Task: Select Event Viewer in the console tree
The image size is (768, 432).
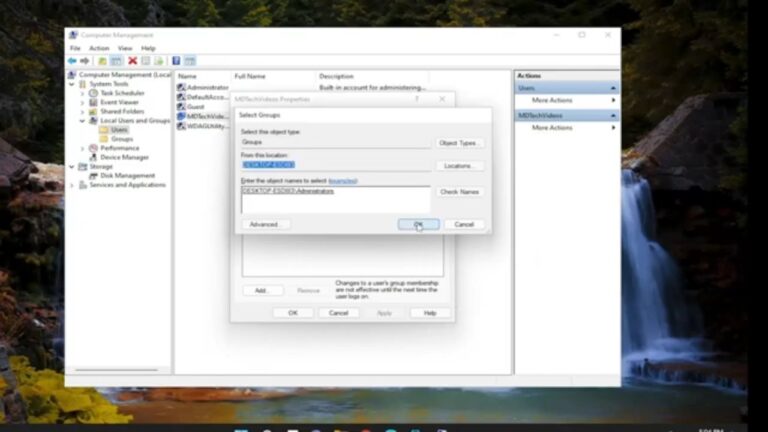Action: pyautogui.click(x=119, y=102)
